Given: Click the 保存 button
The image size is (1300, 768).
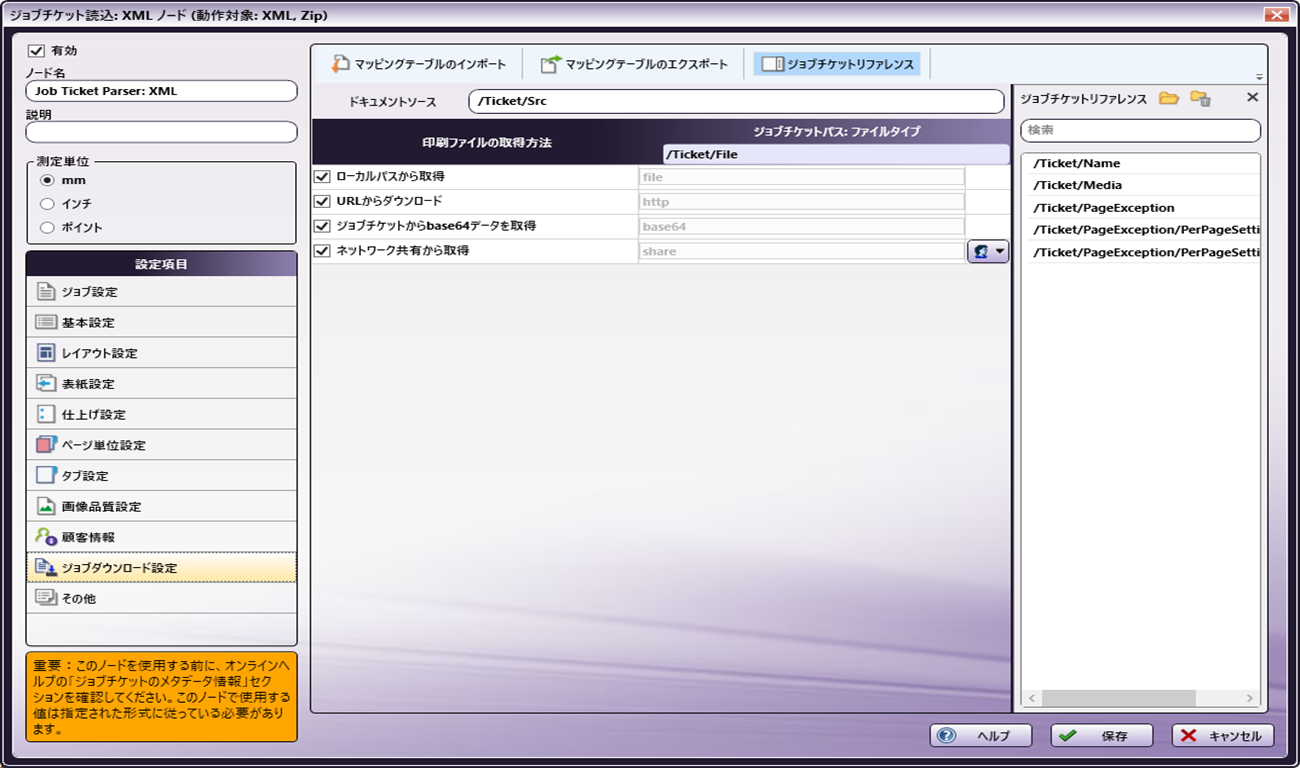Looking at the screenshot, I should click(1102, 736).
